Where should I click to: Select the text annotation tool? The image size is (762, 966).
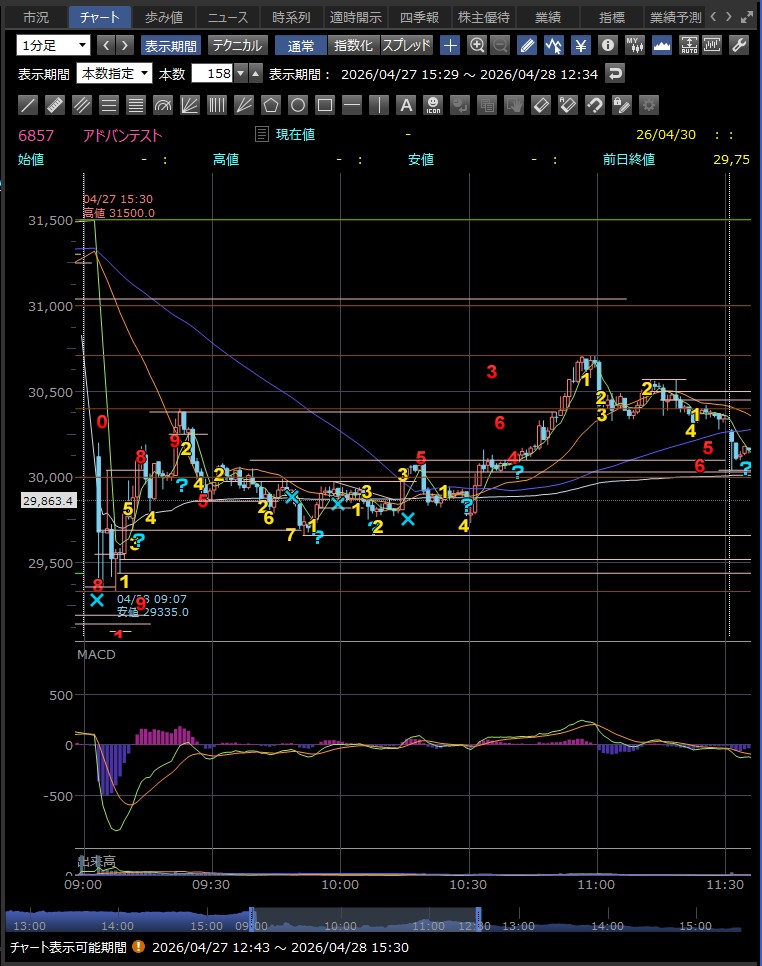click(406, 105)
